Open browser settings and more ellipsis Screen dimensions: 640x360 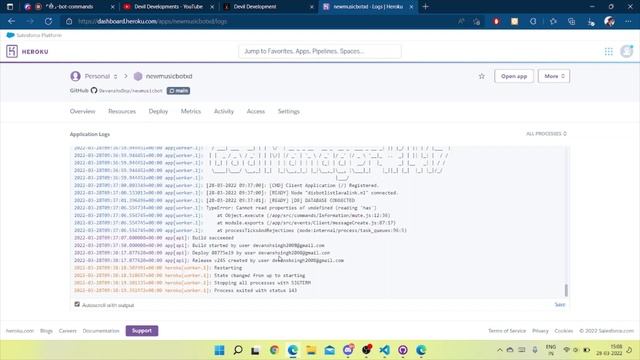[628, 21]
